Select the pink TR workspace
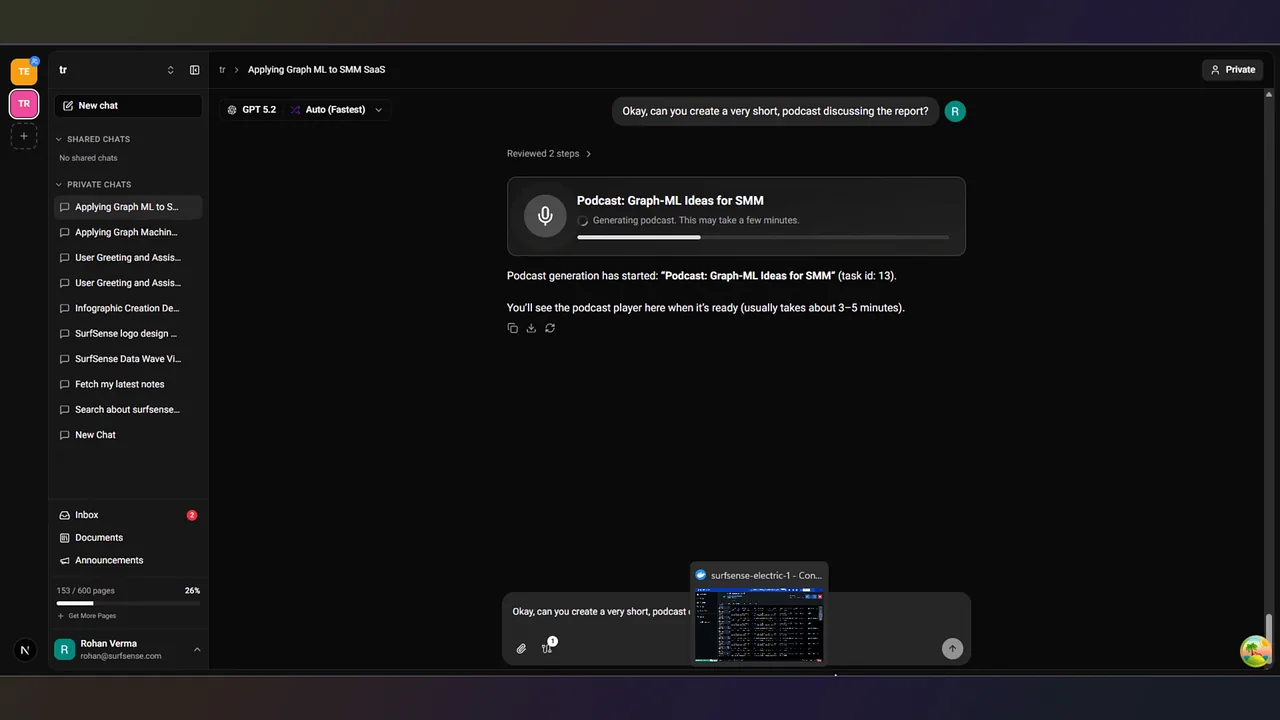 pos(24,103)
